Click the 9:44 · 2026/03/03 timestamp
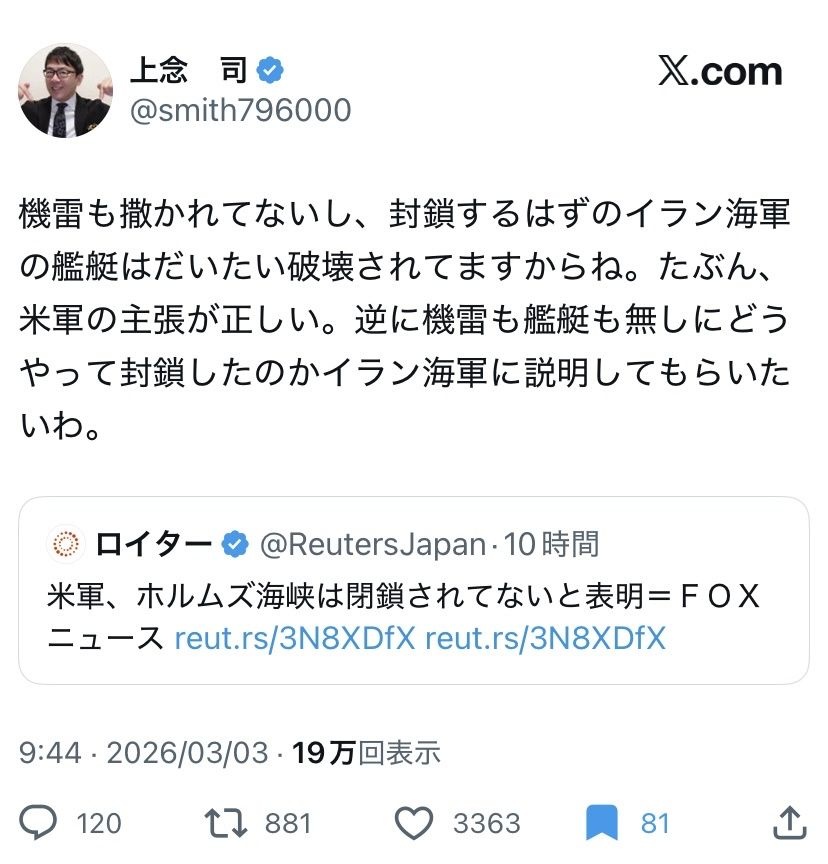The width and height of the screenshot is (828, 864). click(144, 753)
